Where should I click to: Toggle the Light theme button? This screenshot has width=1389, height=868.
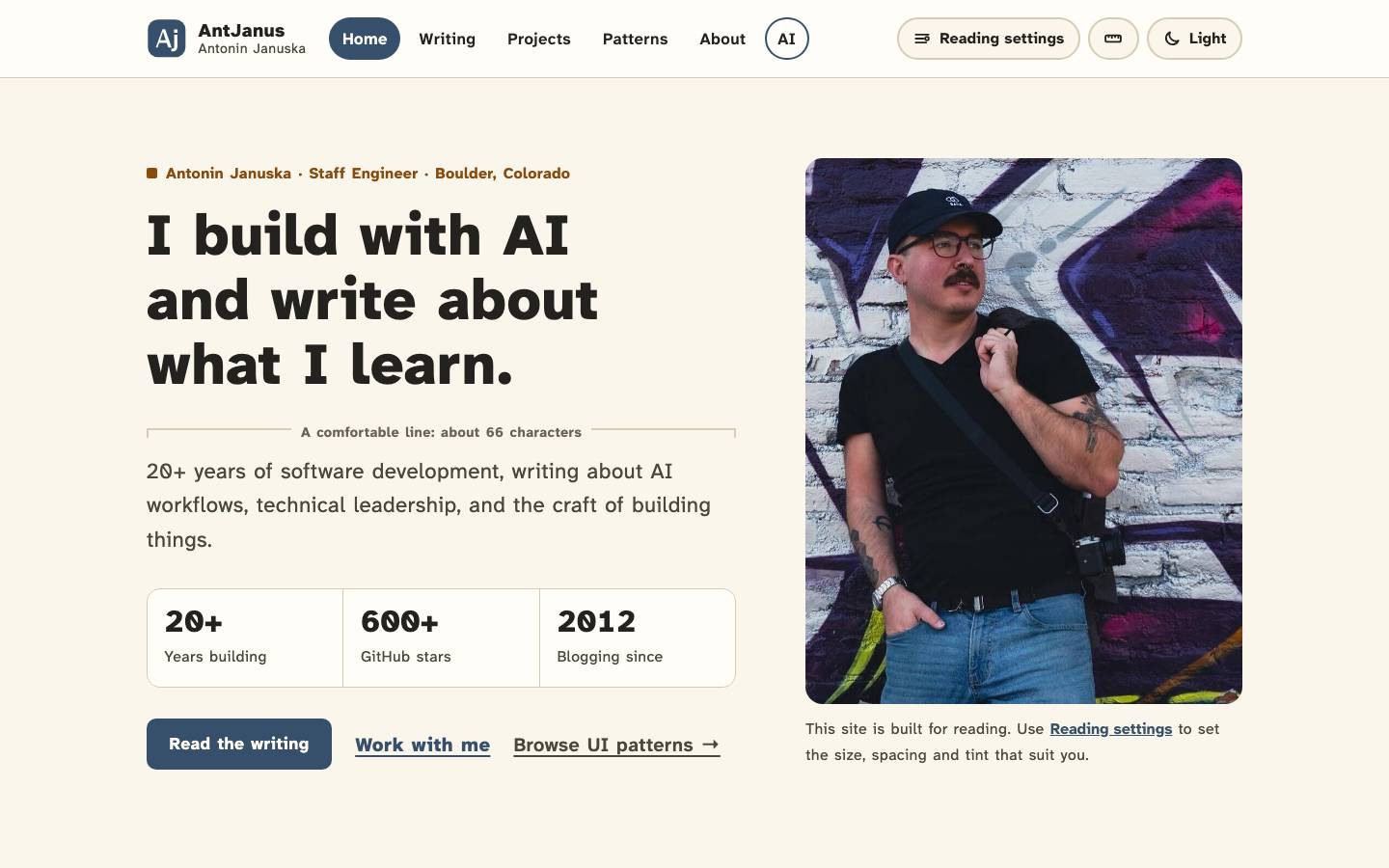(x=1194, y=39)
